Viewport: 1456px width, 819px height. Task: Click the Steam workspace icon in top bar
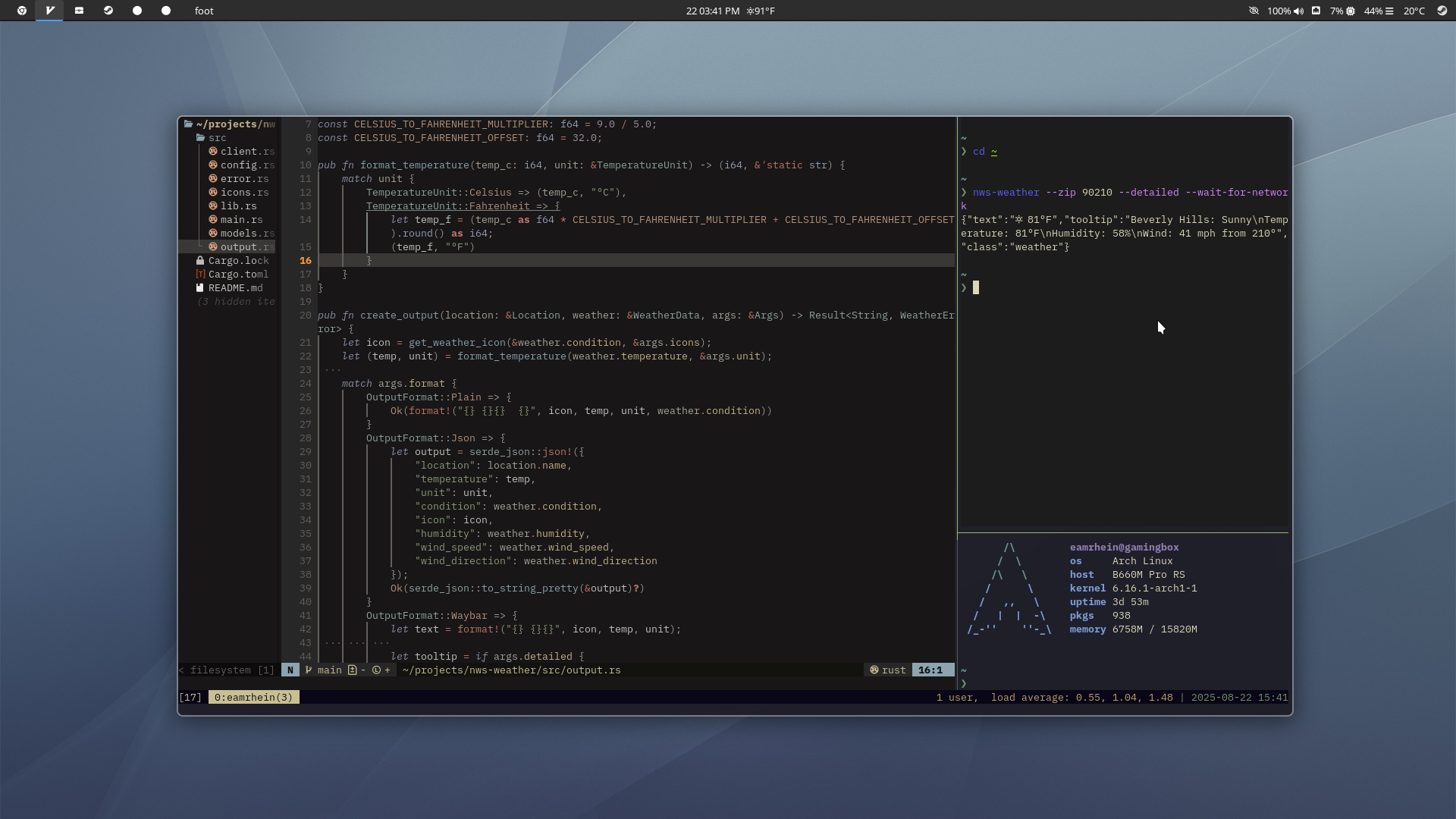click(108, 11)
